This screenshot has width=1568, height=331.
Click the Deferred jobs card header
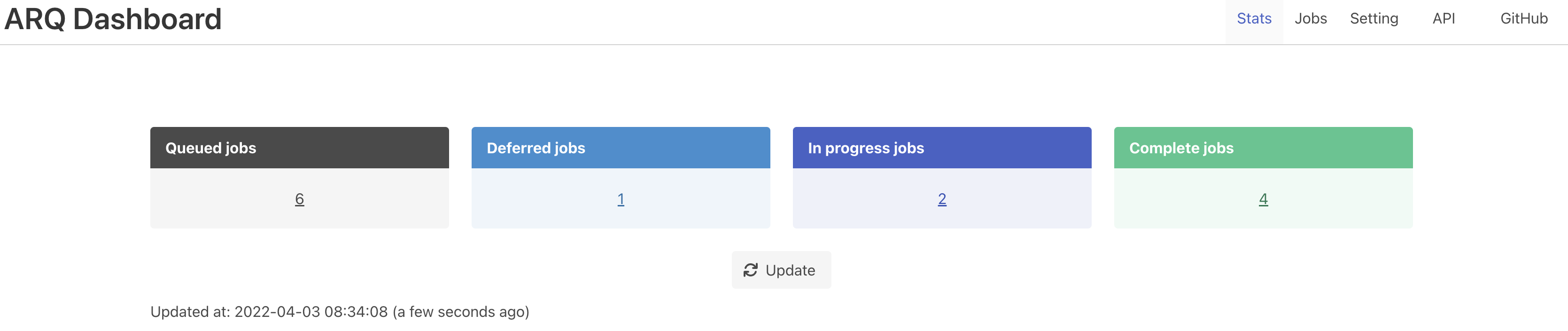pyautogui.click(x=620, y=148)
